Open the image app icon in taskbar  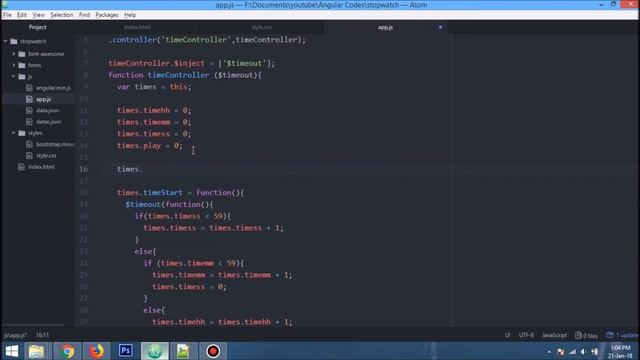pos(183,351)
